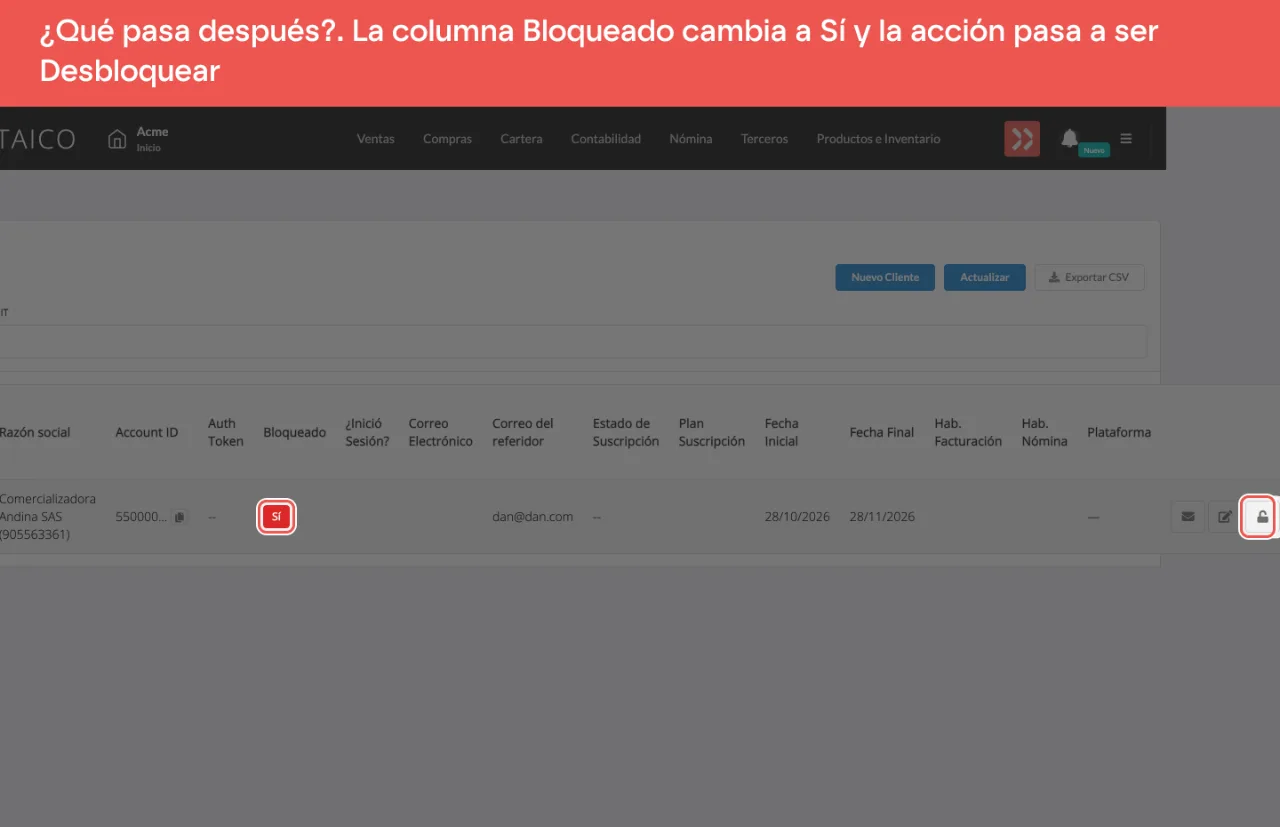Open the hamburger menu in the top bar
1280x827 pixels.
(1126, 139)
